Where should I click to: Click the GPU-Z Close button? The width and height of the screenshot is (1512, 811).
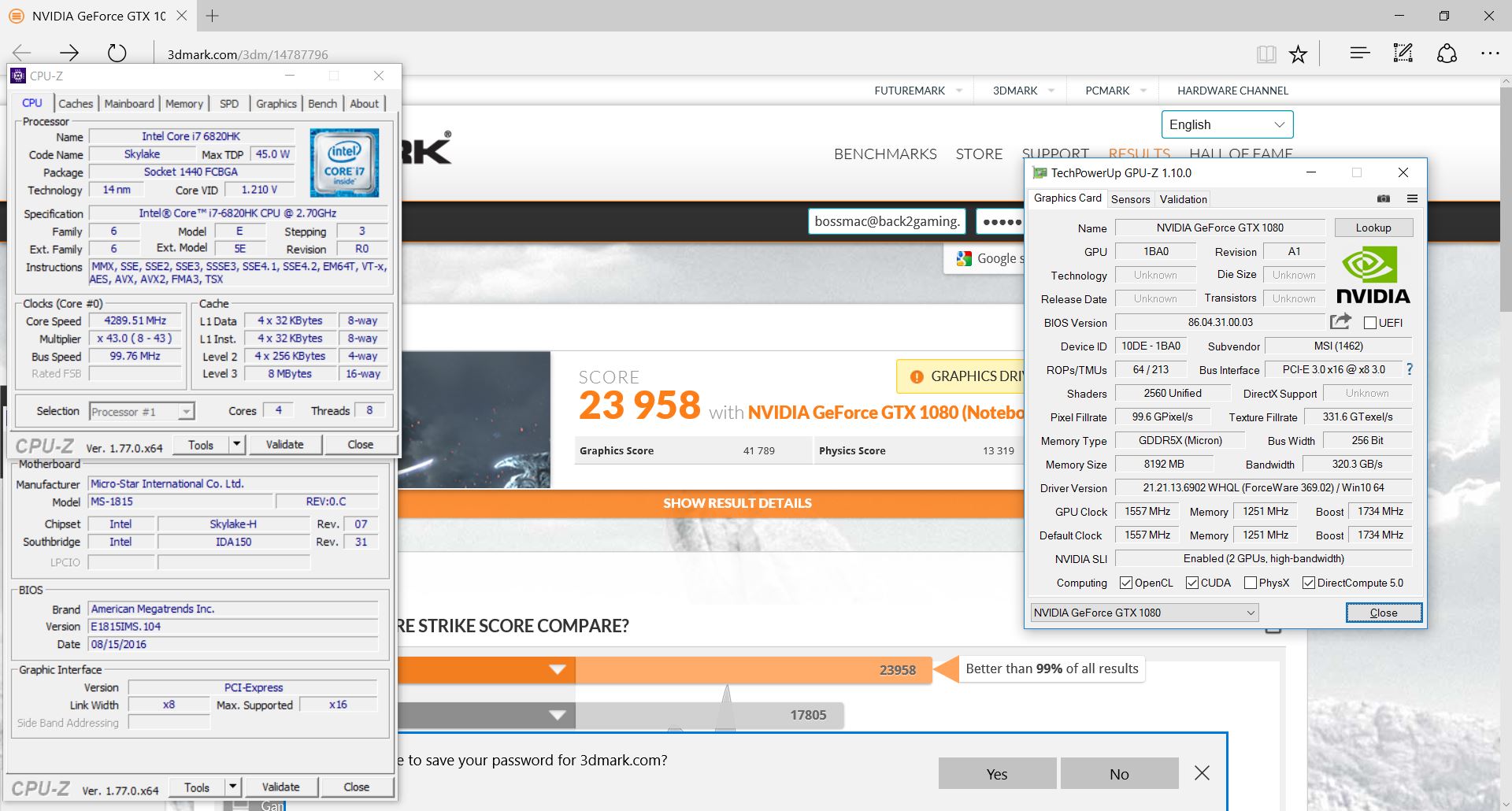[x=1384, y=613]
